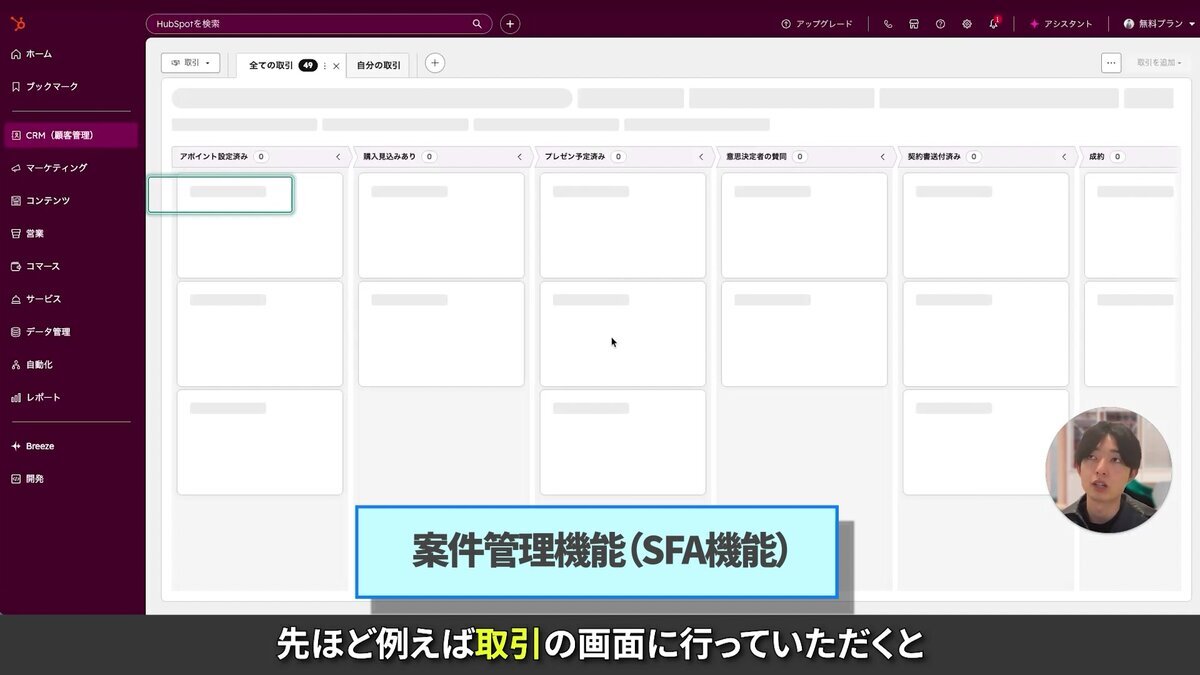Open the Marketplace icon in the top bar

click(913, 23)
